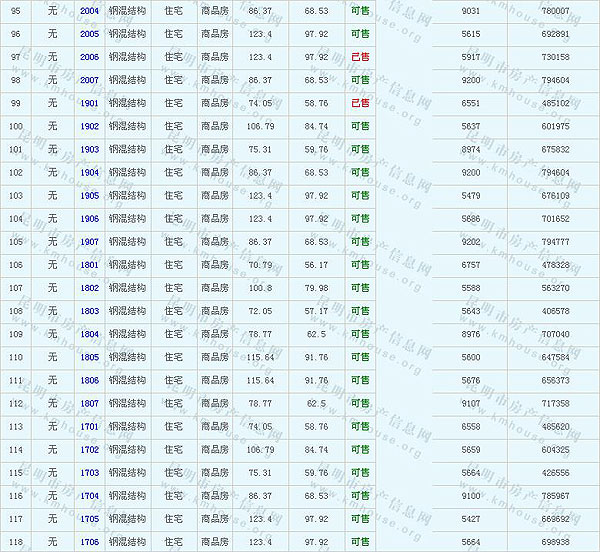
Task: Select room 2007 link
Action: [x=89, y=80]
